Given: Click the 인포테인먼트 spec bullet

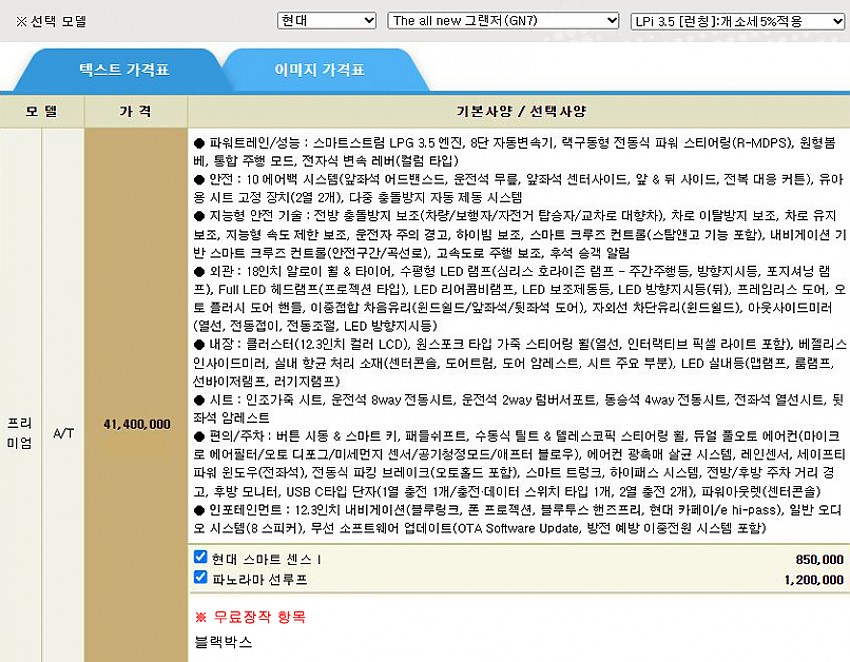Looking at the screenshot, I should tap(239, 512).
